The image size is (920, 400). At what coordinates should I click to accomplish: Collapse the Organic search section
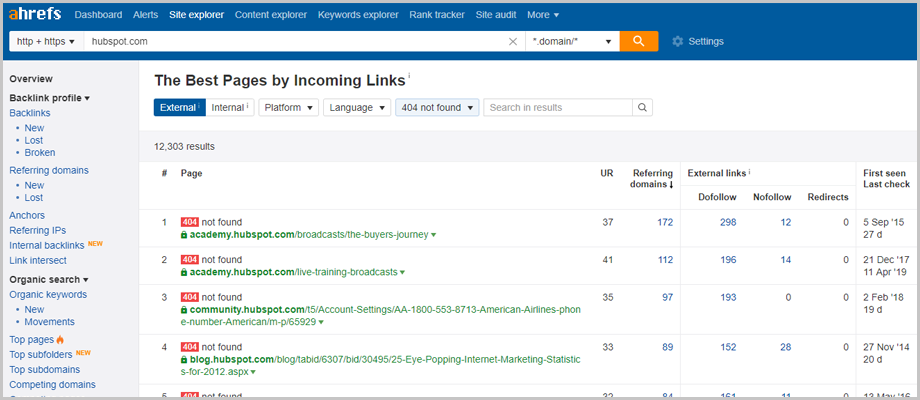[x=49, y=280]
